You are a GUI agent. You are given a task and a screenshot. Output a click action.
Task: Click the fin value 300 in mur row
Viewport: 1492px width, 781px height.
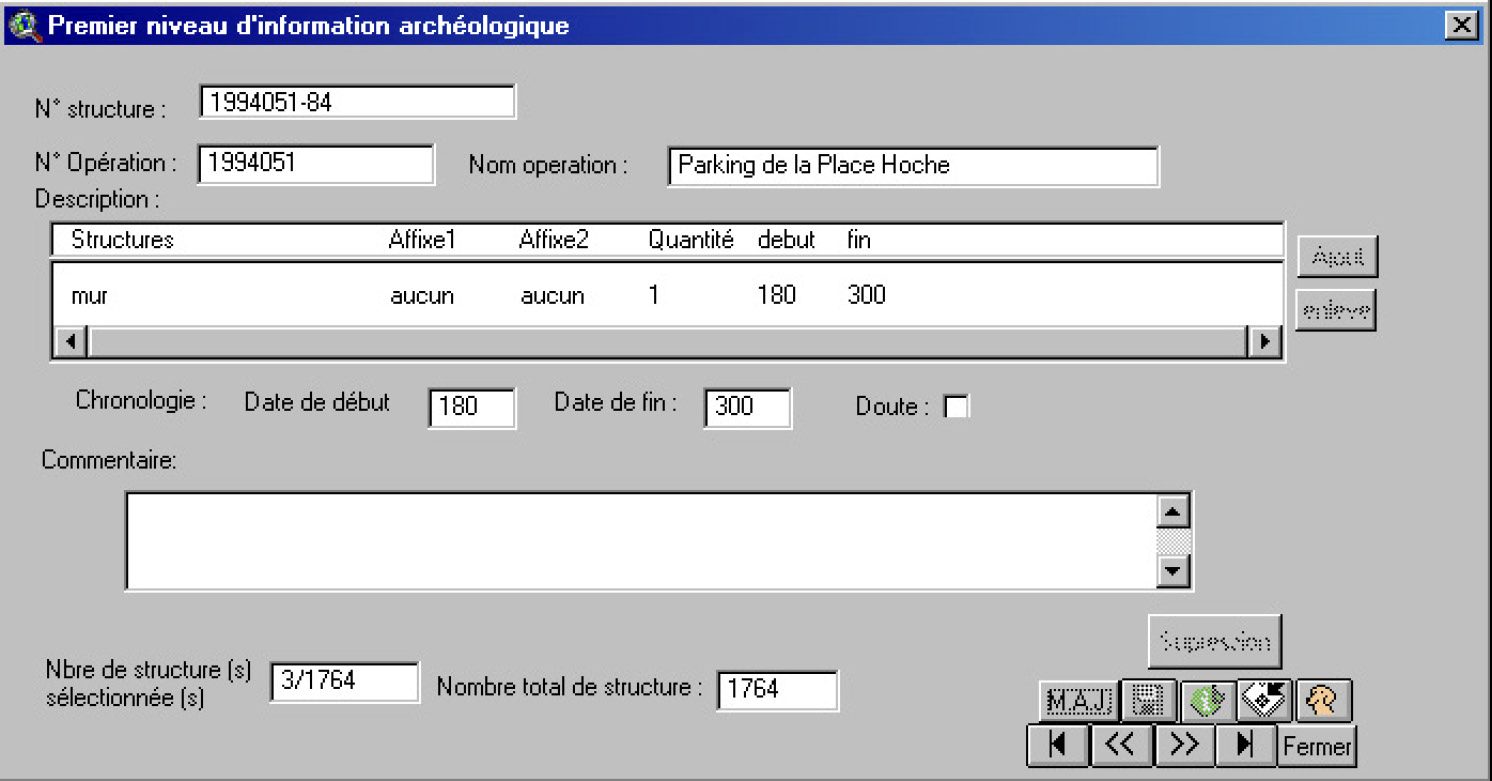[x=866, y=296]
